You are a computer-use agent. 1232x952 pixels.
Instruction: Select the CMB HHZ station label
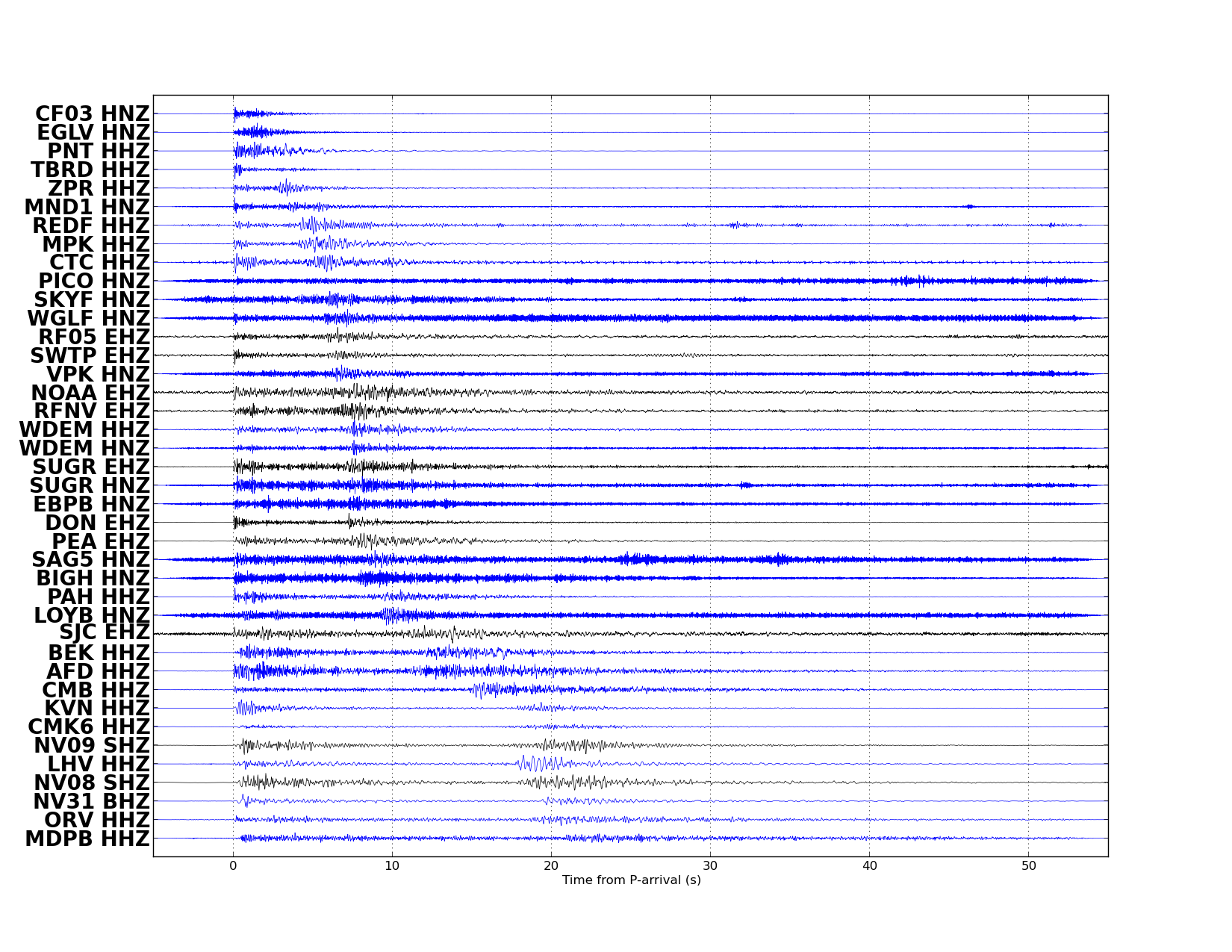(x=96, y=690)
